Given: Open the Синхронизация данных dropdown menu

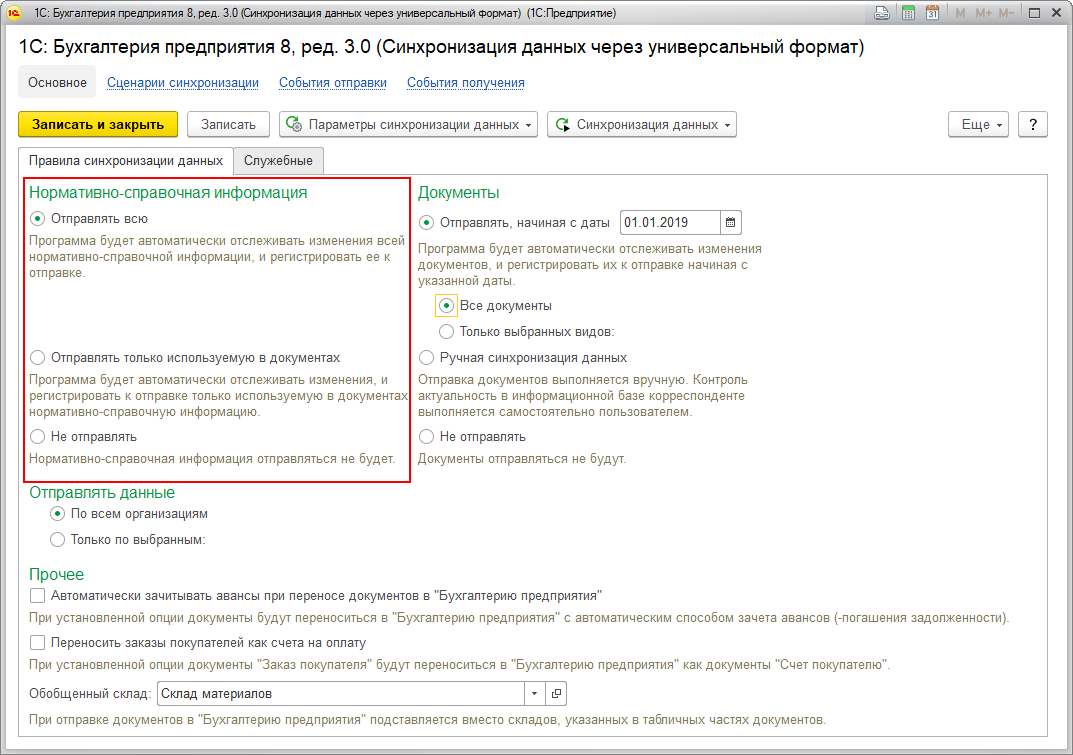Looking at the screenshot, I should [x=642, y=125].
